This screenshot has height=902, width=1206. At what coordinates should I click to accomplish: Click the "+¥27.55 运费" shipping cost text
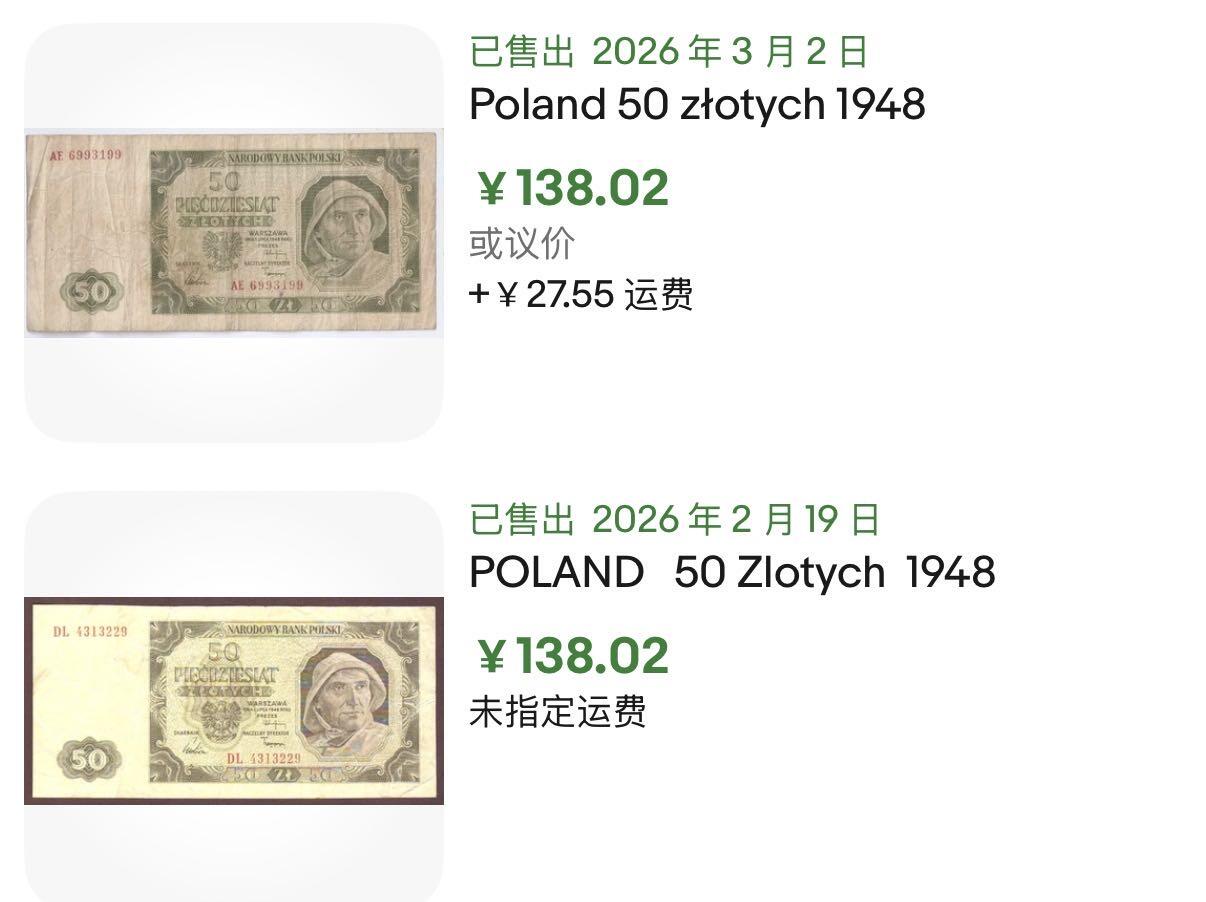[x=581, y=295]
